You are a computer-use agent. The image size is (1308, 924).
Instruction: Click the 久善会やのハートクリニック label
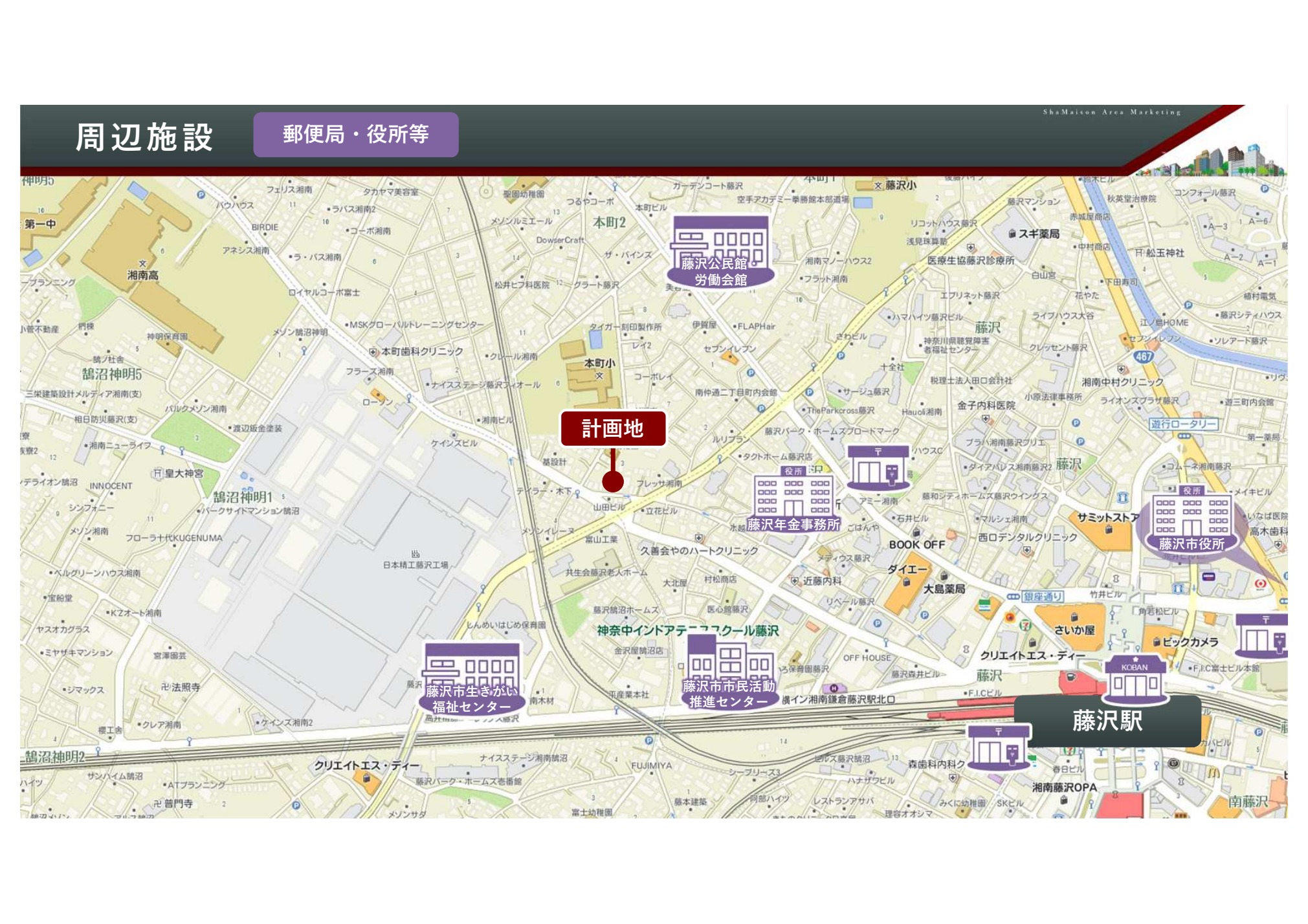699,551
